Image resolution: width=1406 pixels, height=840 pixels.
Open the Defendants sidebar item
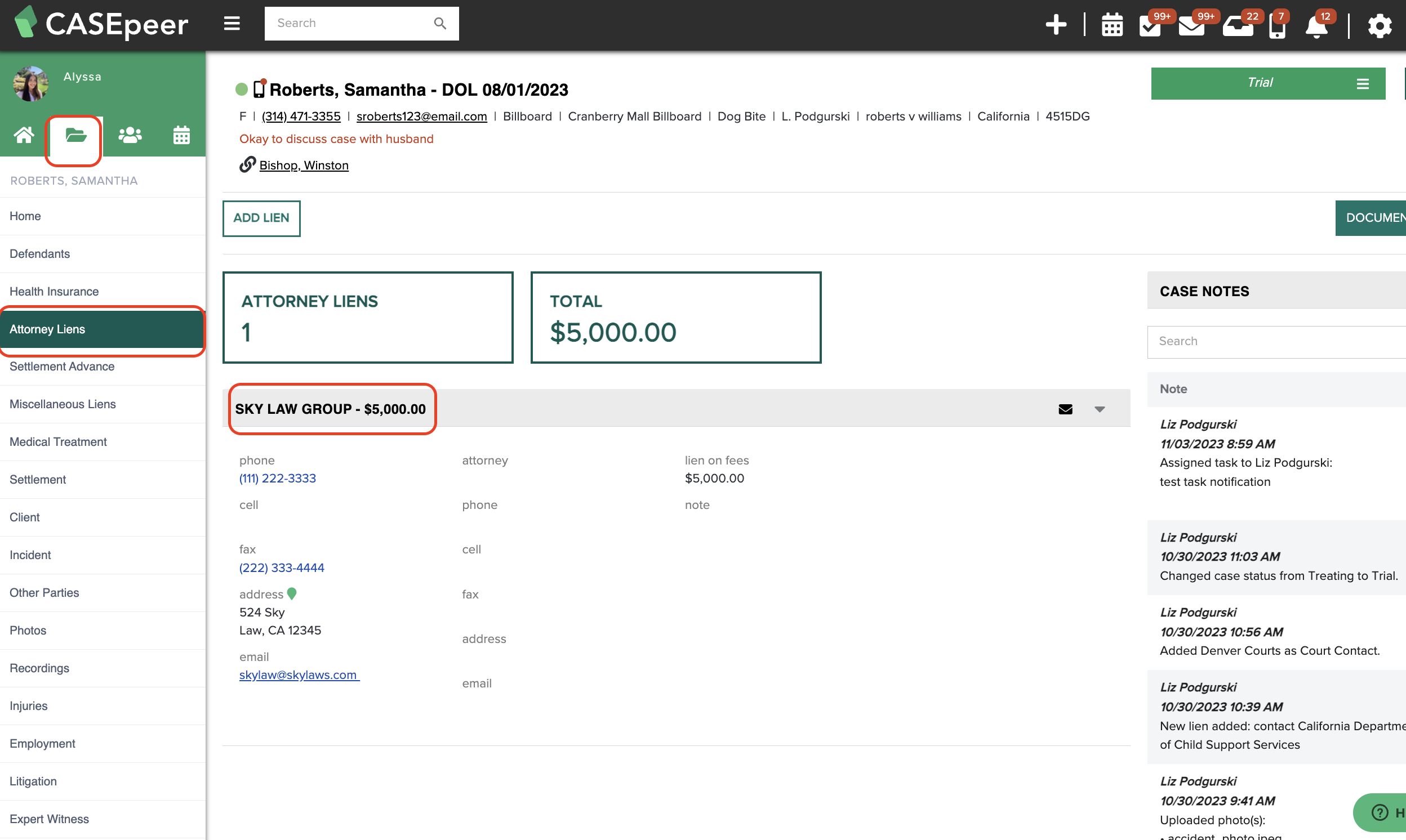(x=103, y=253)
